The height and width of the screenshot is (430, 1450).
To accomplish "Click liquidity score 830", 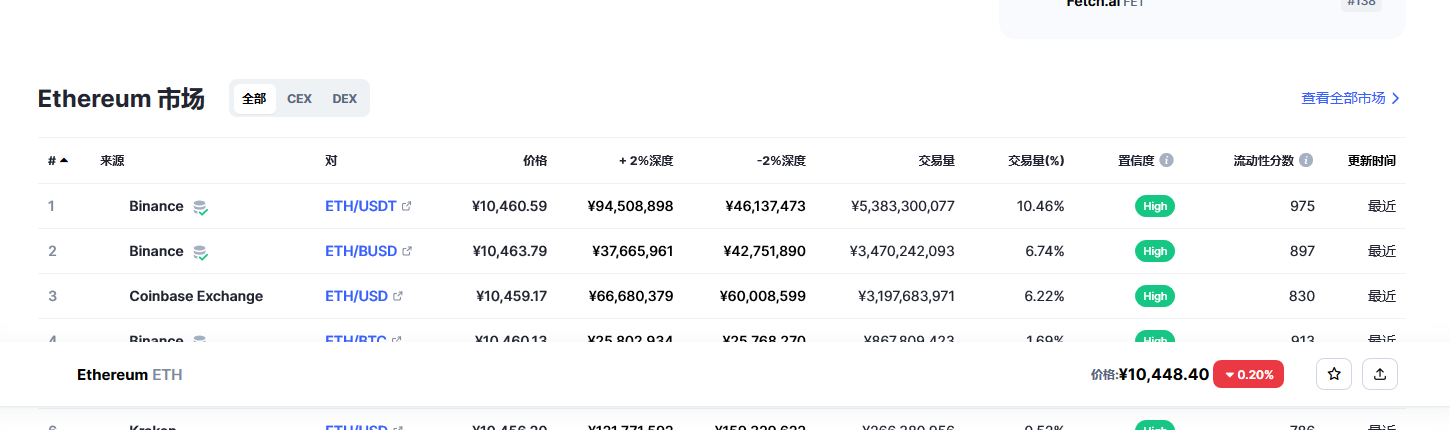I will coord(1302,296).
